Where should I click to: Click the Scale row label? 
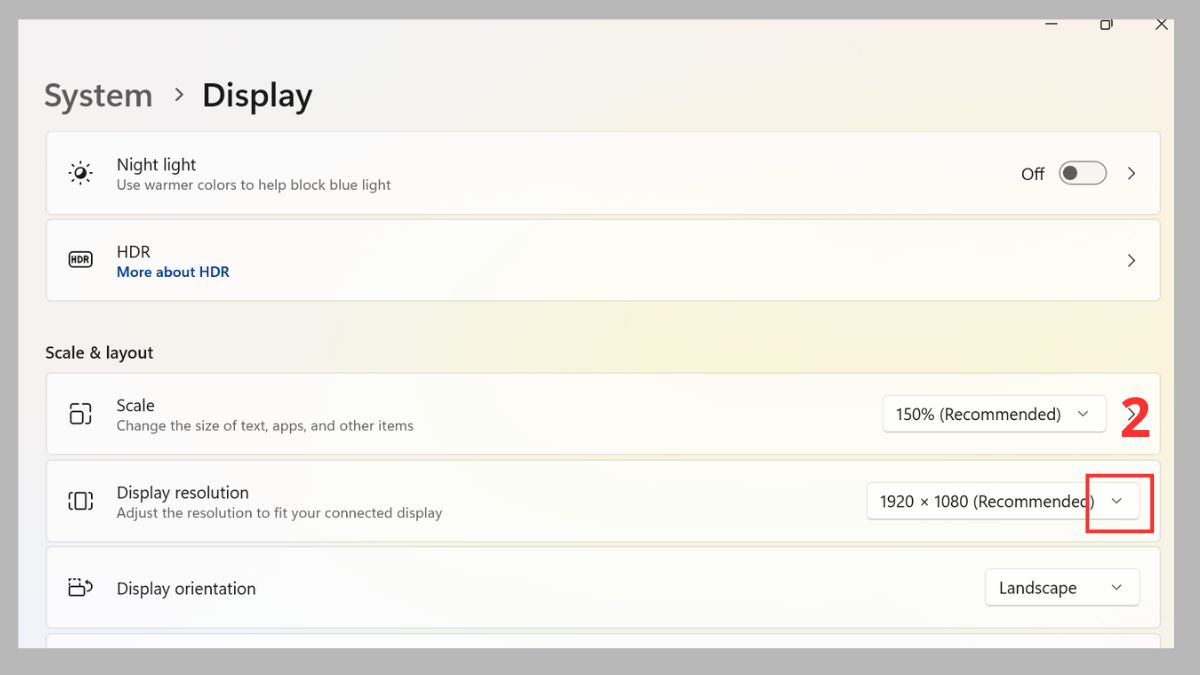[x=135, y=405]
